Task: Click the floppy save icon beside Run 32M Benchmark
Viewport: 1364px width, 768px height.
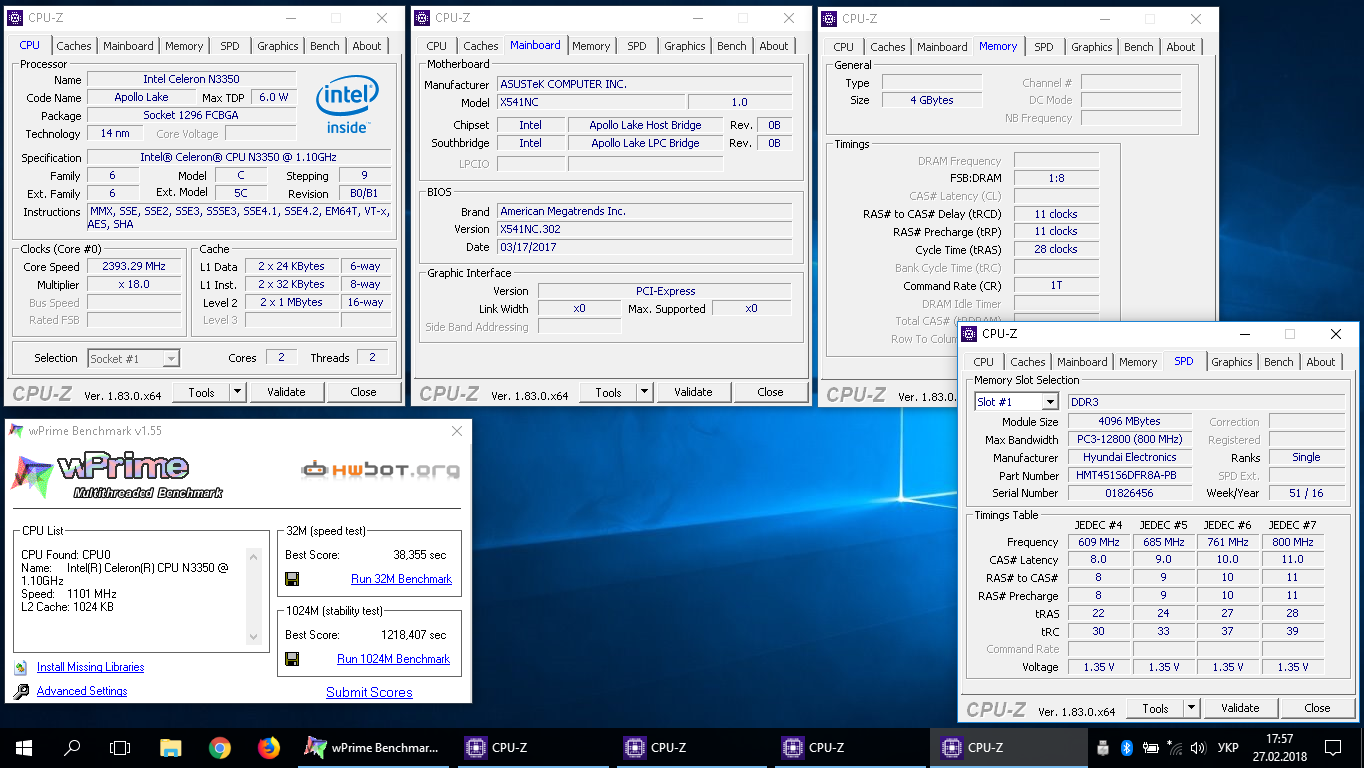Action: [292, 579]
